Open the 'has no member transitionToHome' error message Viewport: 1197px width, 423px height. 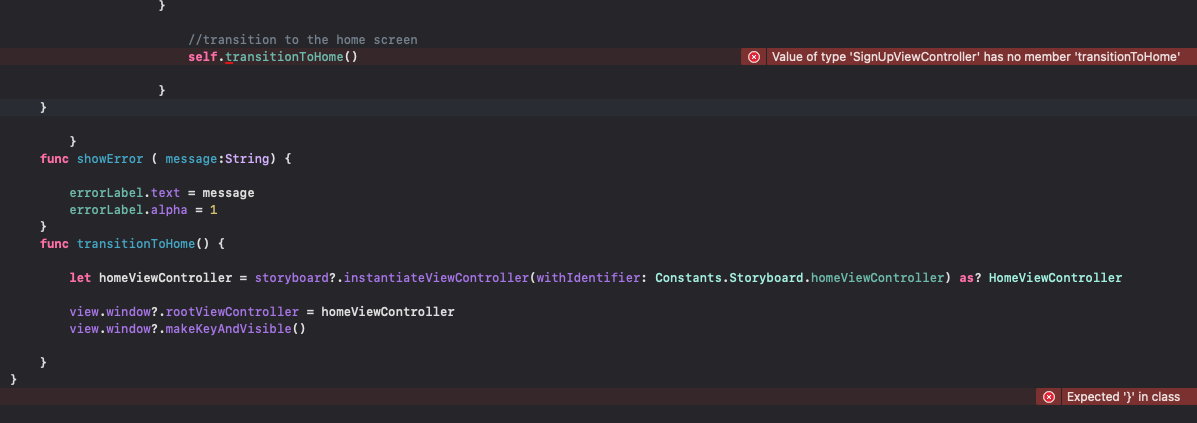click(976, 57)
